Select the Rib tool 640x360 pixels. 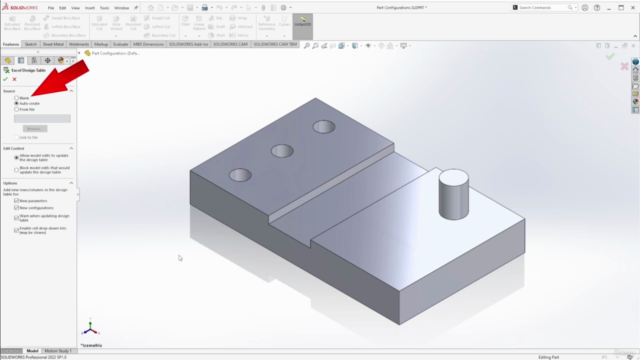click(x=216, y=18)
